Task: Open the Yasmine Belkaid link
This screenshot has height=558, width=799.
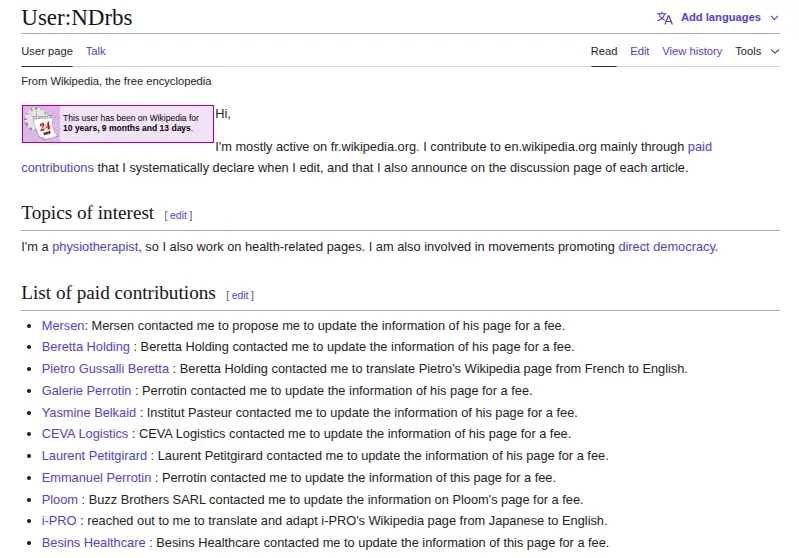Action: 89,412
